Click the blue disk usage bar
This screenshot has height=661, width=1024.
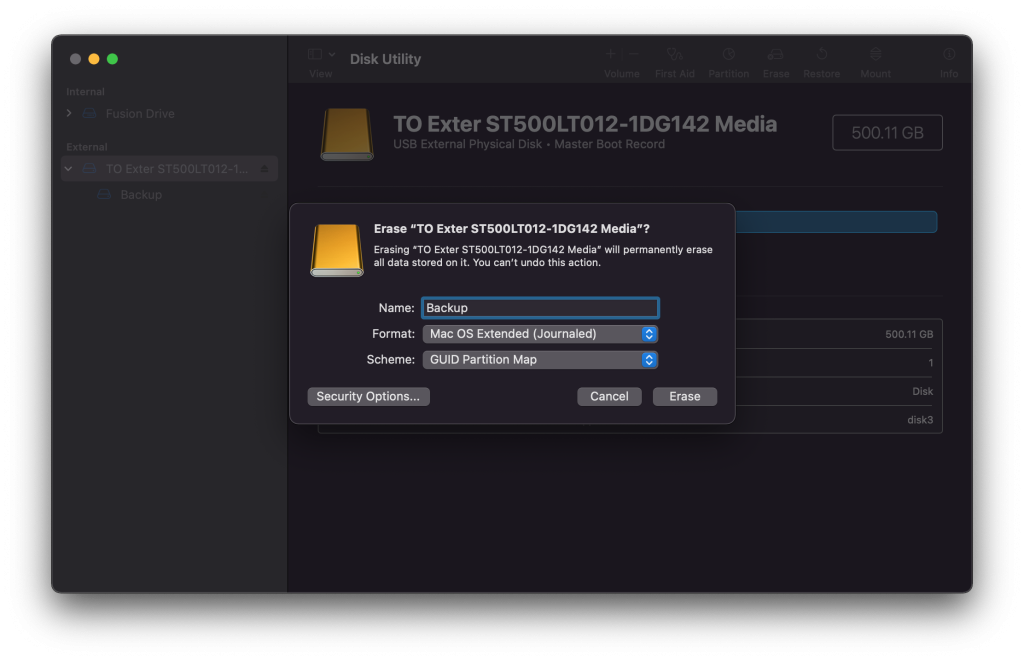[x=836, y=222]
